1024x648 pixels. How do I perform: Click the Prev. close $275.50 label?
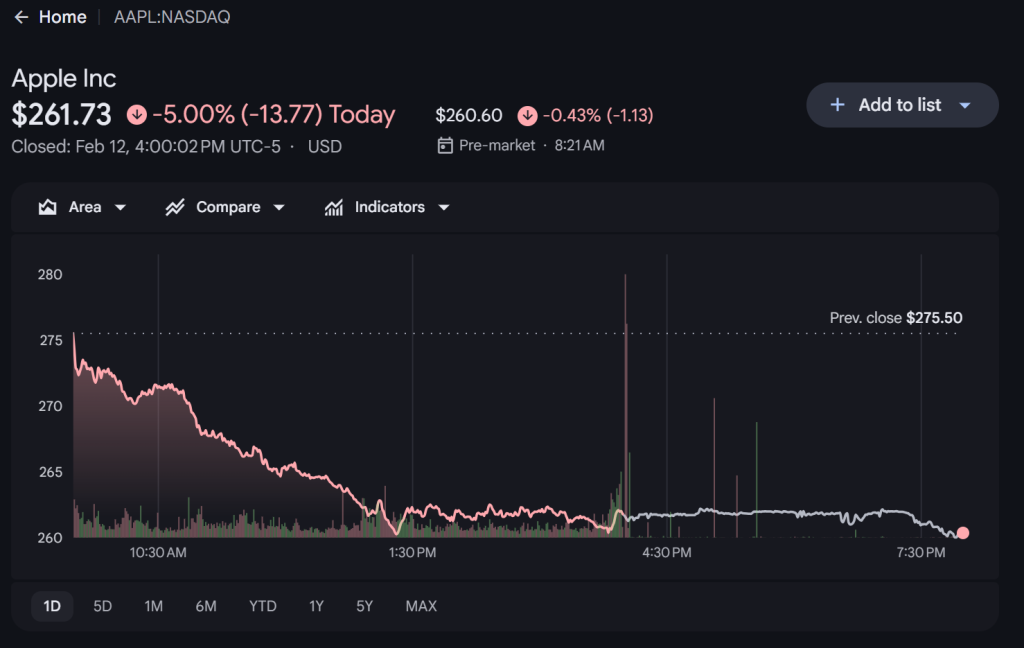click(x=896, y=318)
